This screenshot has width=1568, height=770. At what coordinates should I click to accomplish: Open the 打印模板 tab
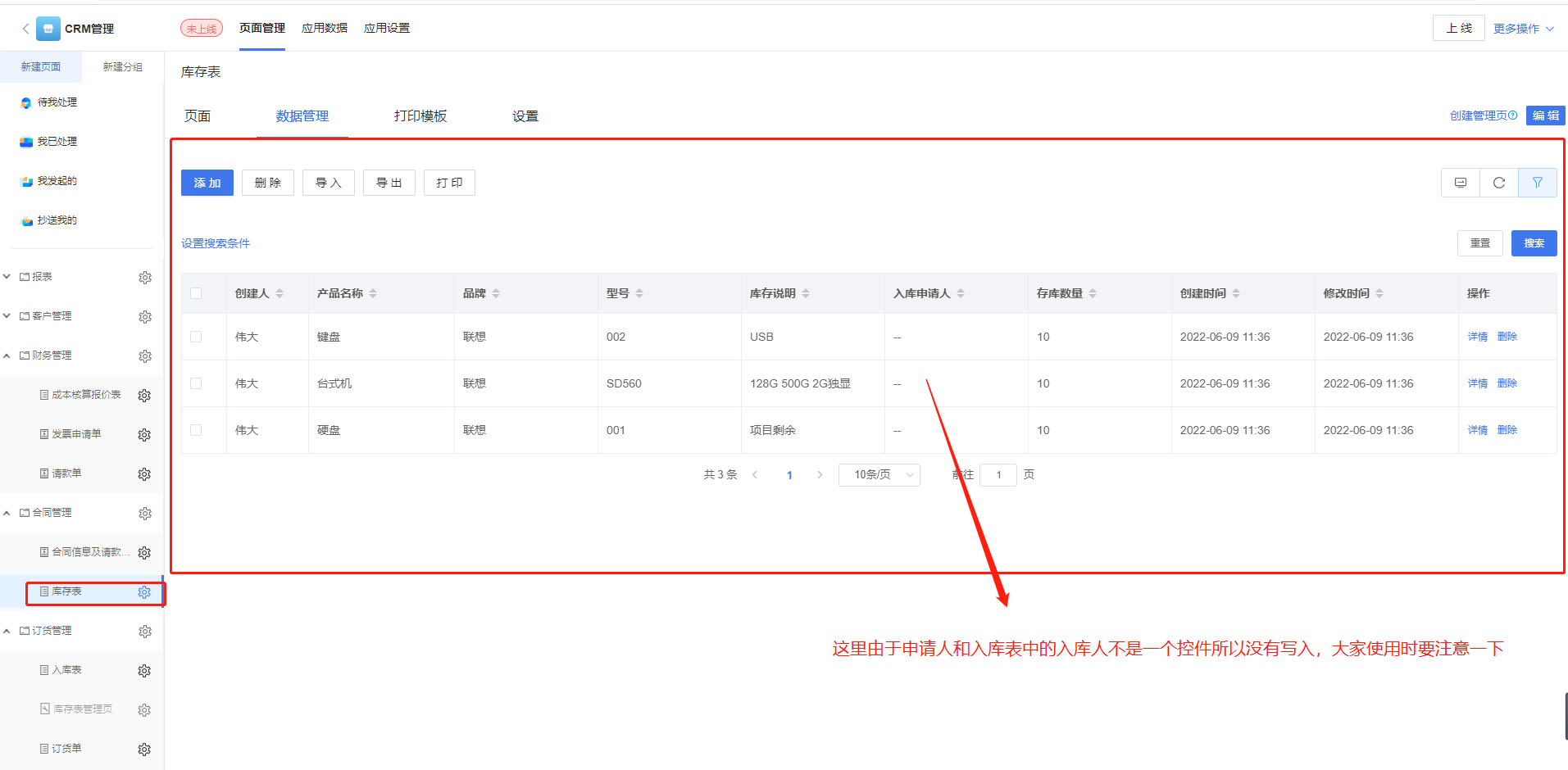420,116
